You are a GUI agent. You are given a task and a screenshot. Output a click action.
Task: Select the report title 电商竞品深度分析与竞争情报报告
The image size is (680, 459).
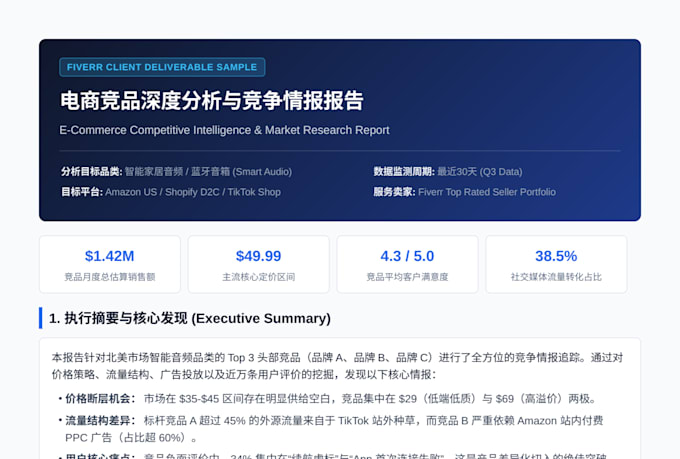pos(212,101)
